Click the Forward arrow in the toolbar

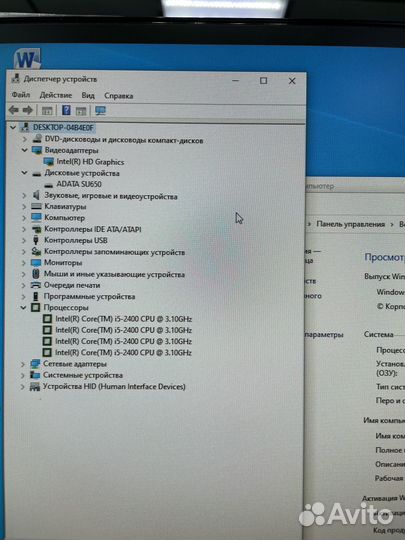point(28,110)
